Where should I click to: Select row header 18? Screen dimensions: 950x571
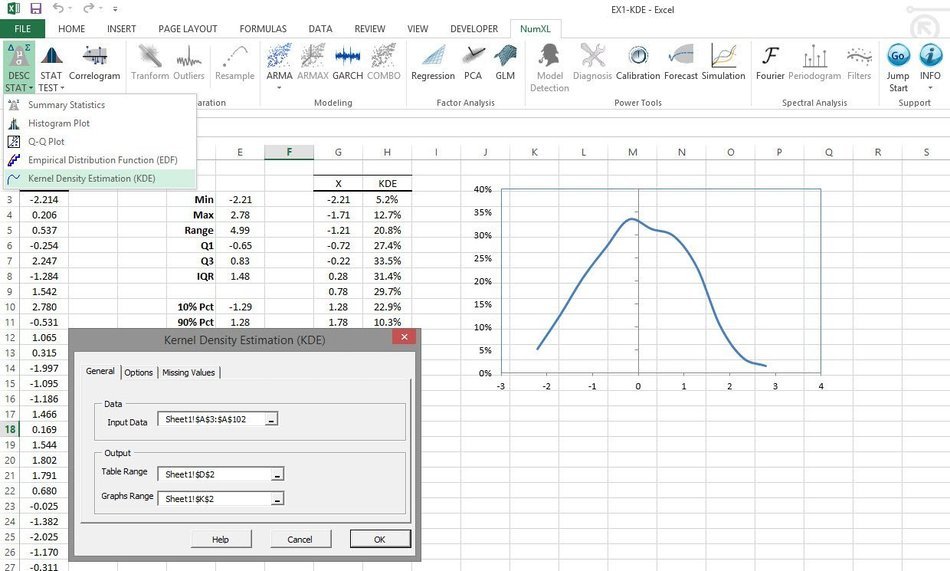10,429
